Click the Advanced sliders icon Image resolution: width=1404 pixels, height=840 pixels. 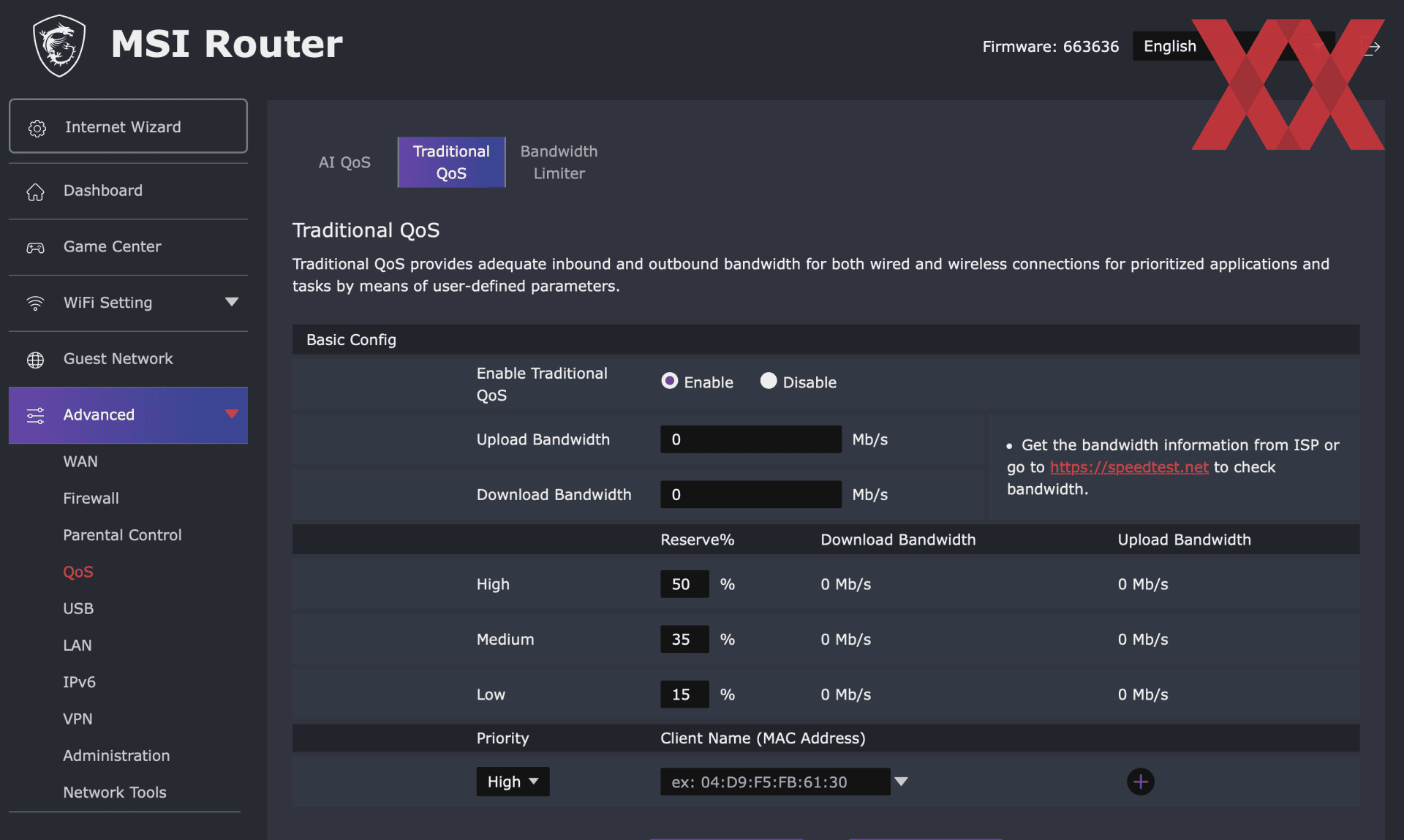tap(35, 416)
